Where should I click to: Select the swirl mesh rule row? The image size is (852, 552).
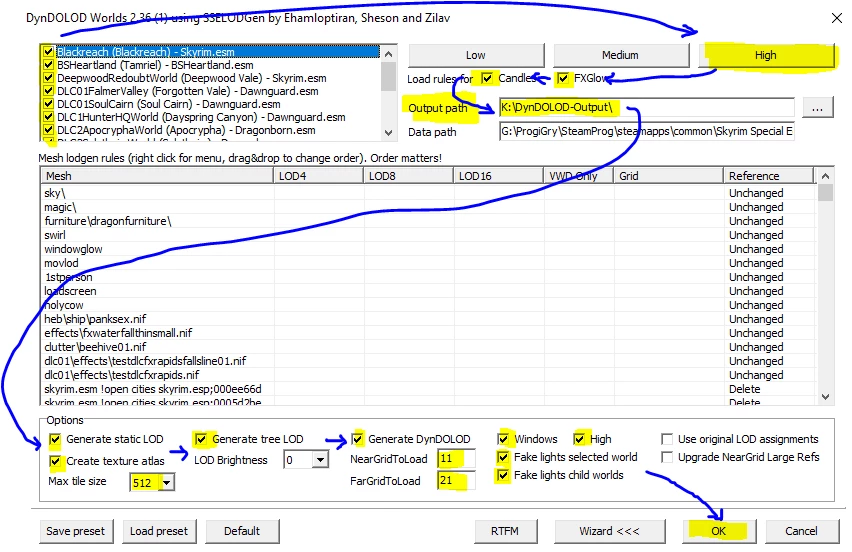click(x=429, y=235)
